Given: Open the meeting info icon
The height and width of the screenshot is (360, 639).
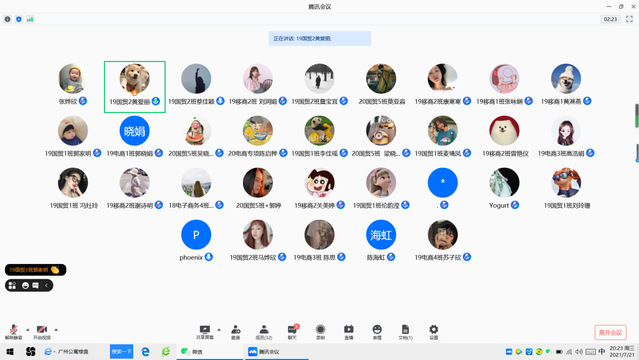Looking at the screenshot, I should click(x=7, y=19).
